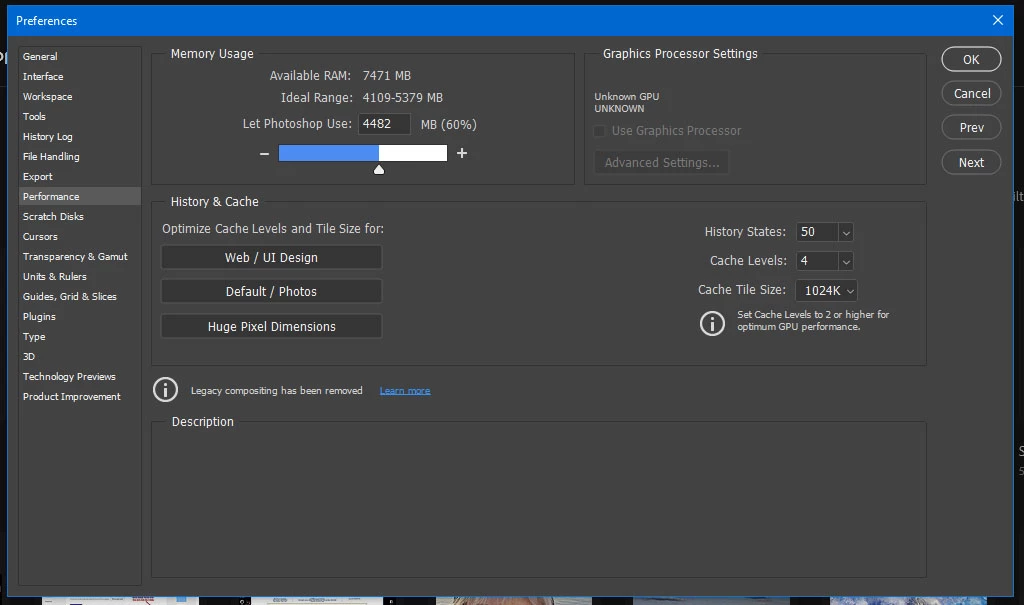The width and height of the screenshot is (1024, 605).
Task: Select Cursors preferences category
Action: [x=80, y=237]
